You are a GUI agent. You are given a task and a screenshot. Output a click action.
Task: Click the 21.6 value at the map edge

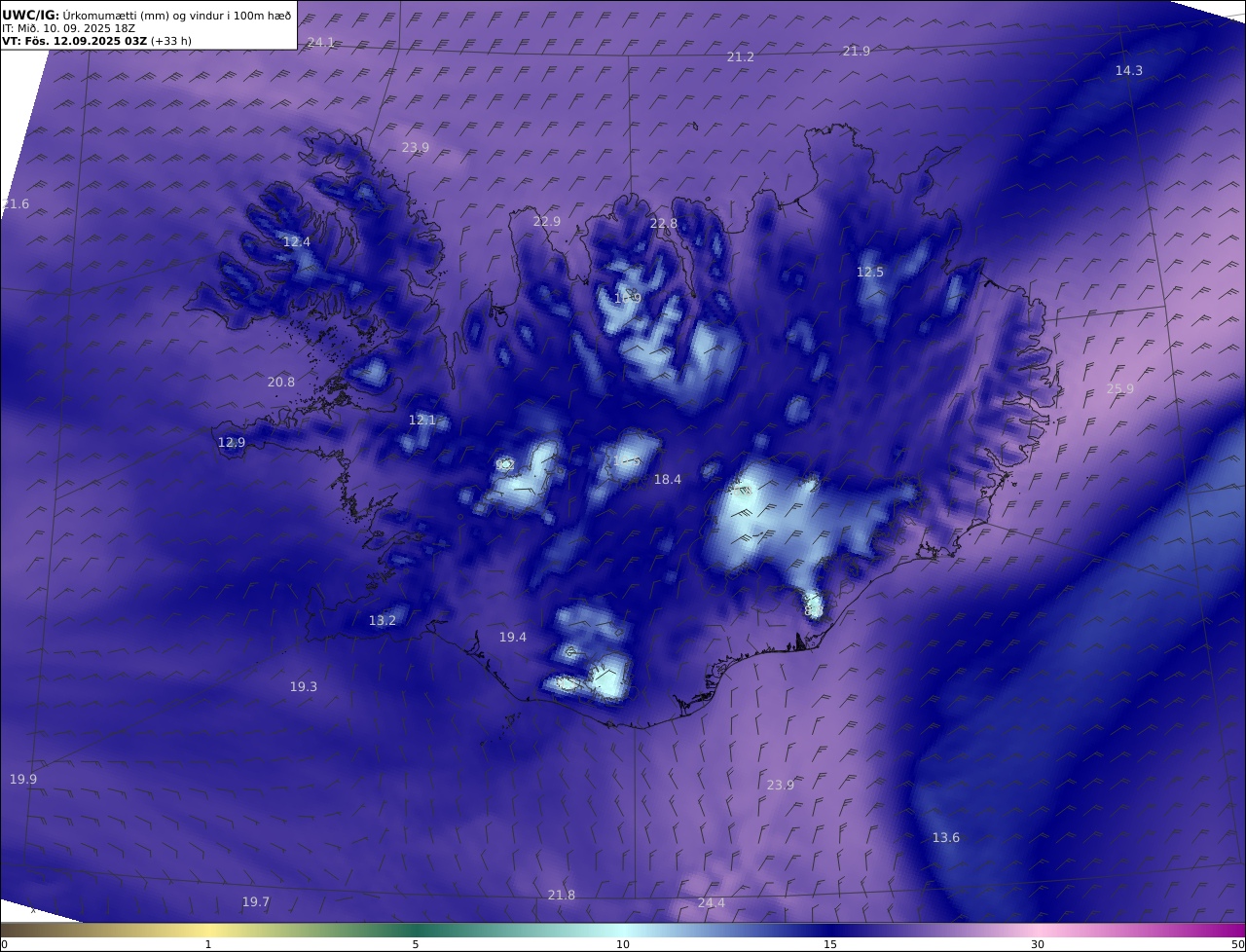coord(16,204)
